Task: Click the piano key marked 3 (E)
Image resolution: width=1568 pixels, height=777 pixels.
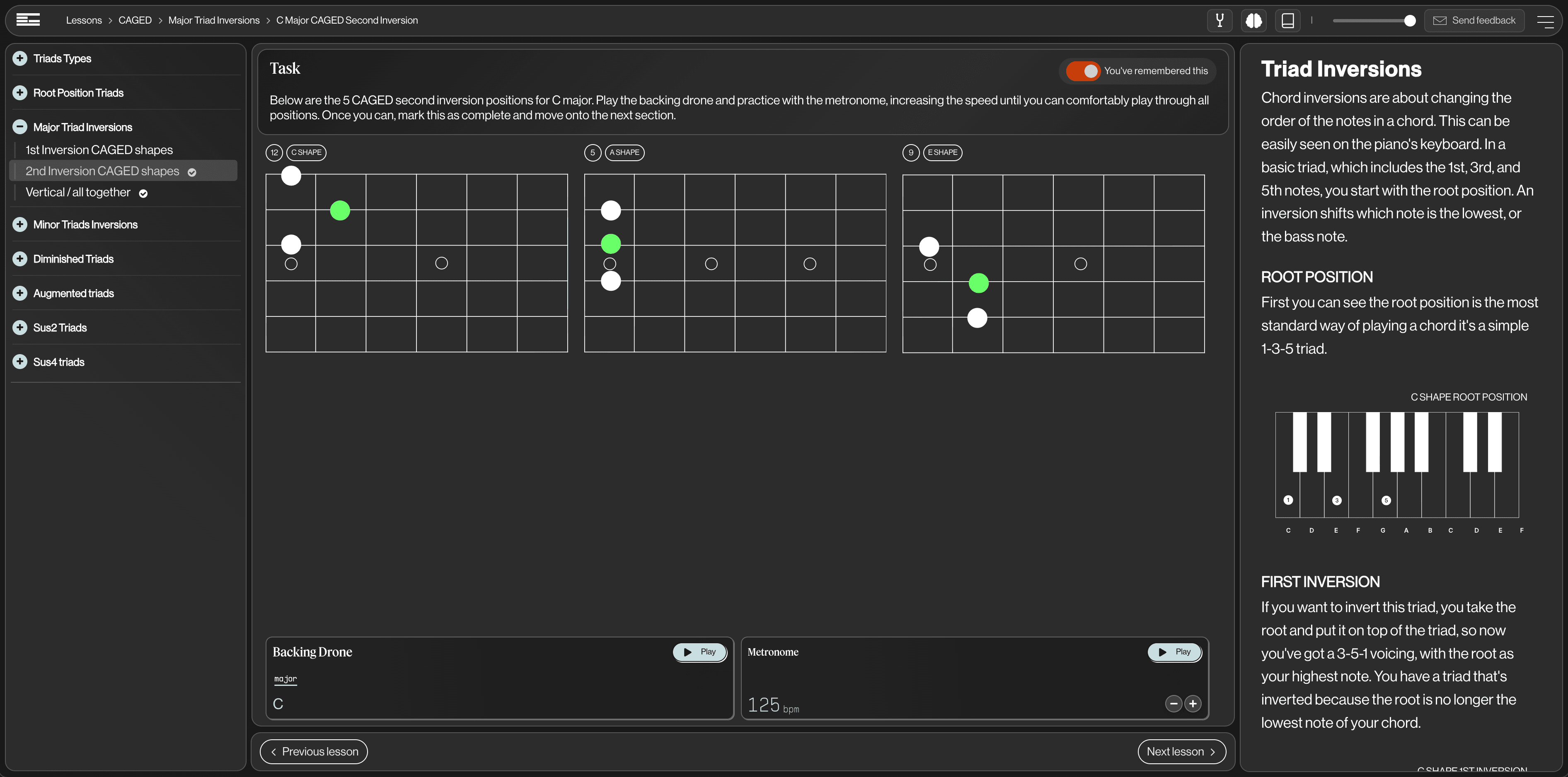Action: (x=1337, y=499)
